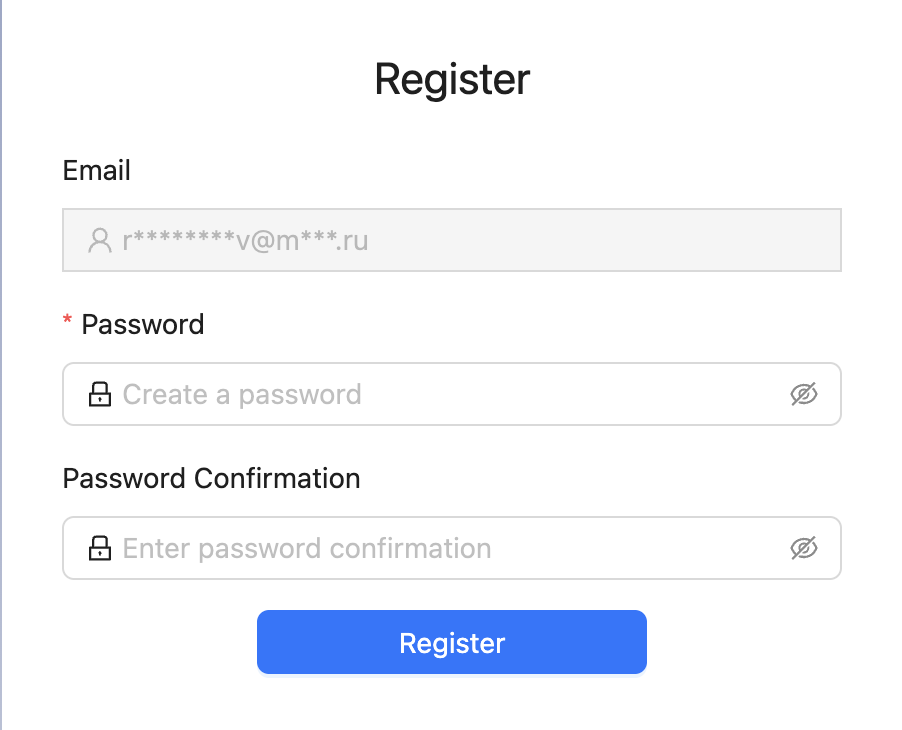The width and height of the screenshot is (902, 730).
Task: Click the masked email address text
Action: point(245,240)
